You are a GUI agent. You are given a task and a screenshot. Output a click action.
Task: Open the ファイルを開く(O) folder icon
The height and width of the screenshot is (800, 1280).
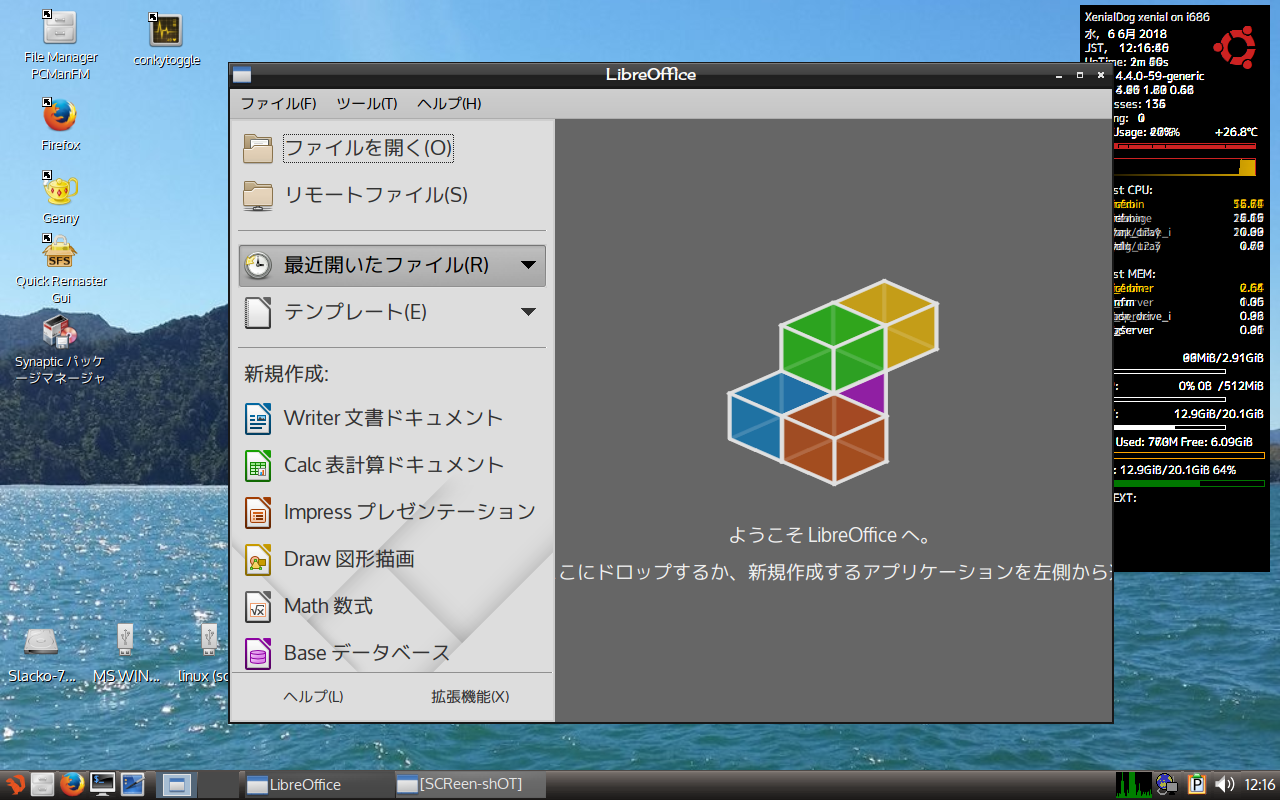point(258,149)
